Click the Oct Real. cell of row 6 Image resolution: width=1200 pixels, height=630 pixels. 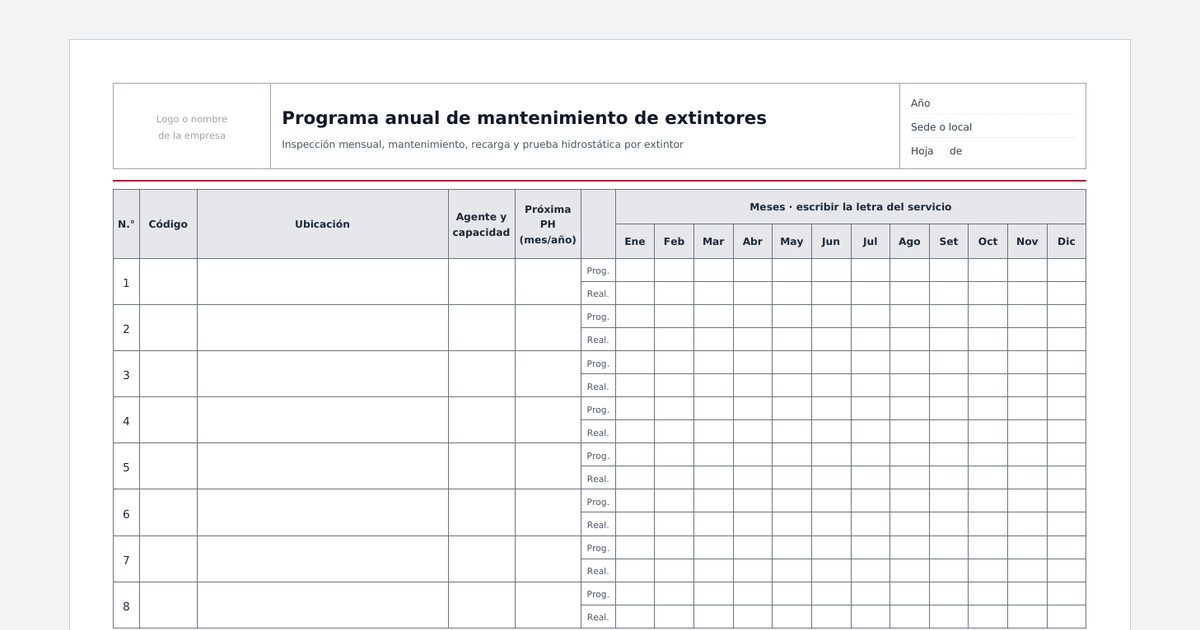click(988, 525)
